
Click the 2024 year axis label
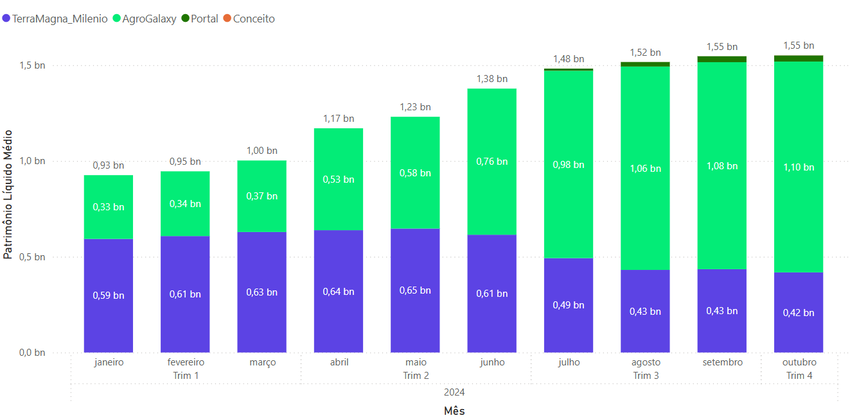coord(453,392)
